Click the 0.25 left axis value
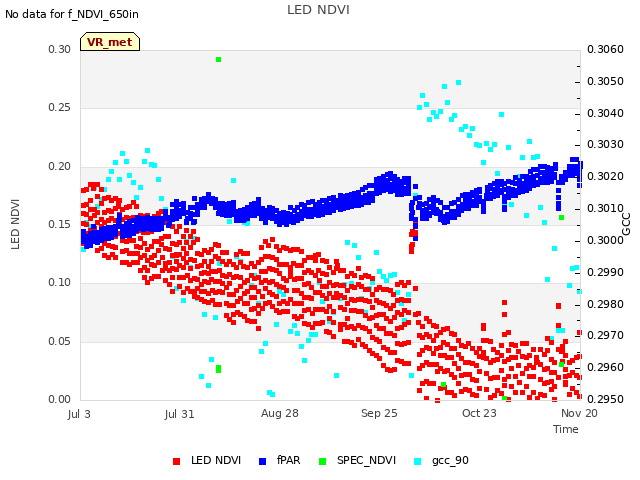 [60, 107]
